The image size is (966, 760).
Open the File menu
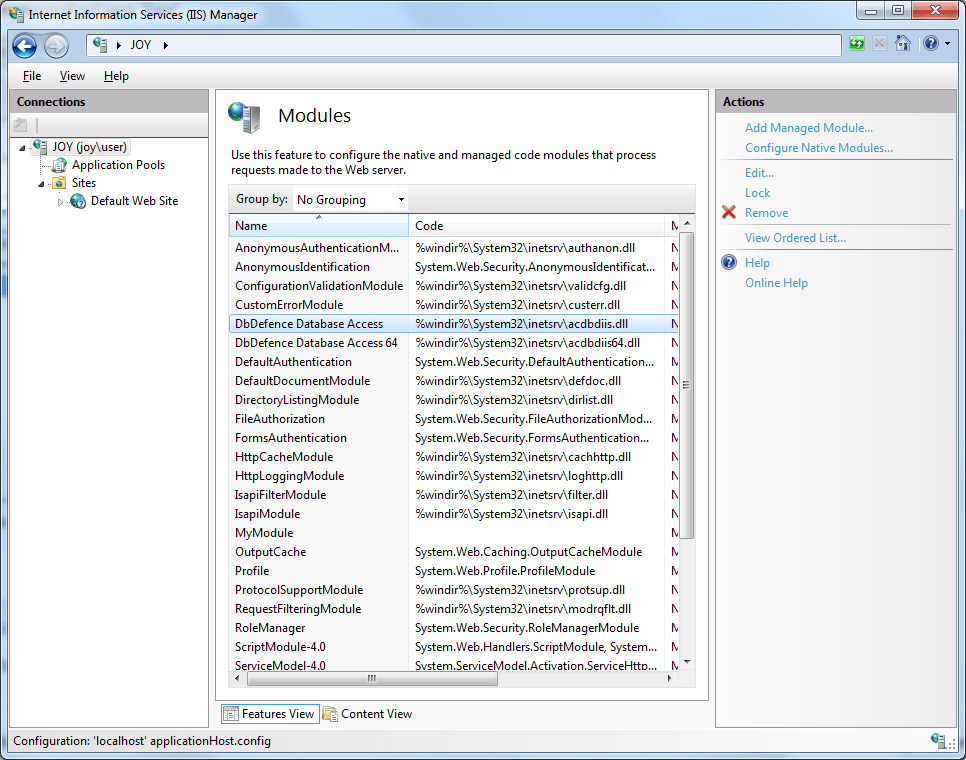click(x=32, y=76)
